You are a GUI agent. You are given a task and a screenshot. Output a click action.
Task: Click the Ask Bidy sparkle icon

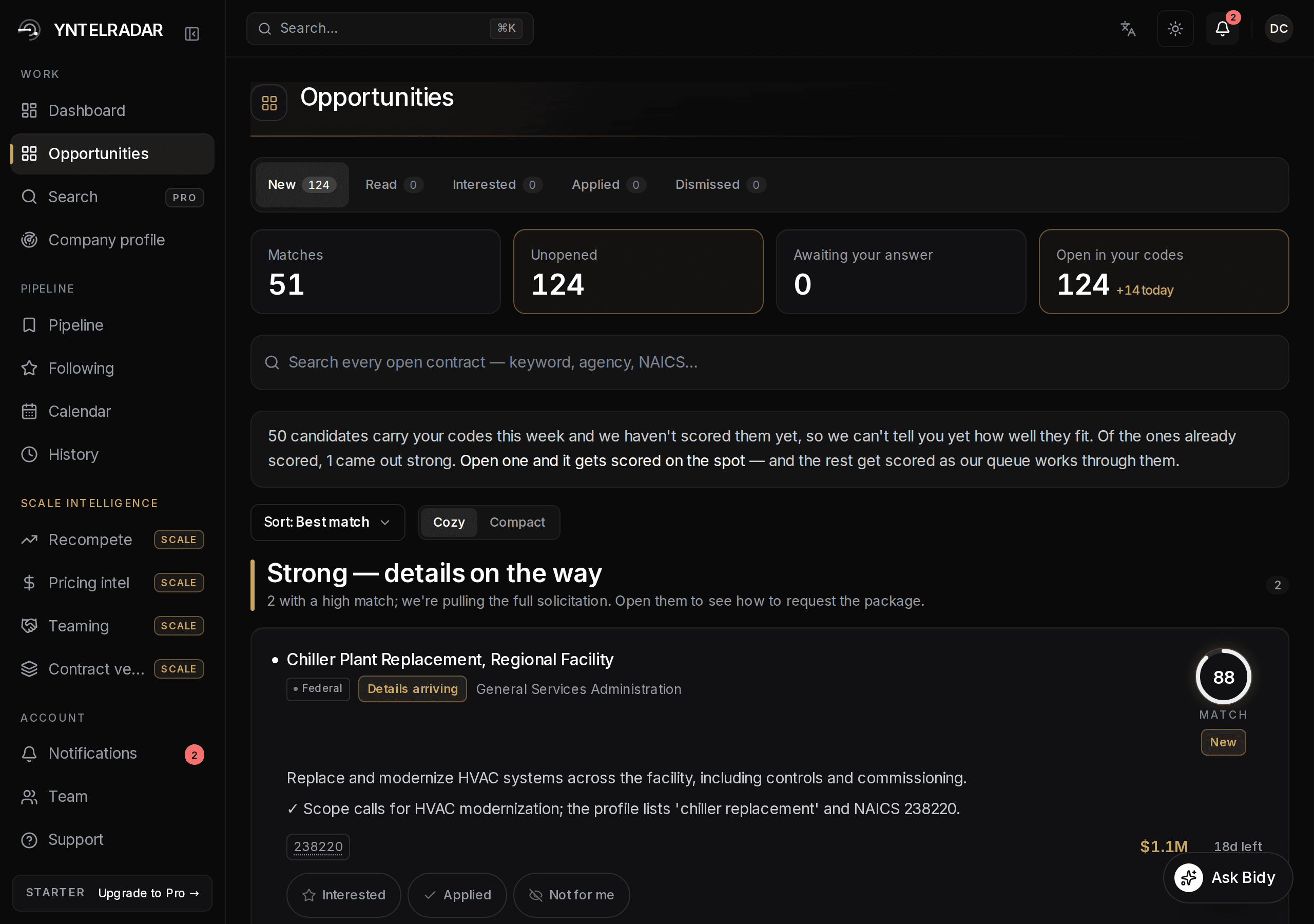tap(1188, 878)
